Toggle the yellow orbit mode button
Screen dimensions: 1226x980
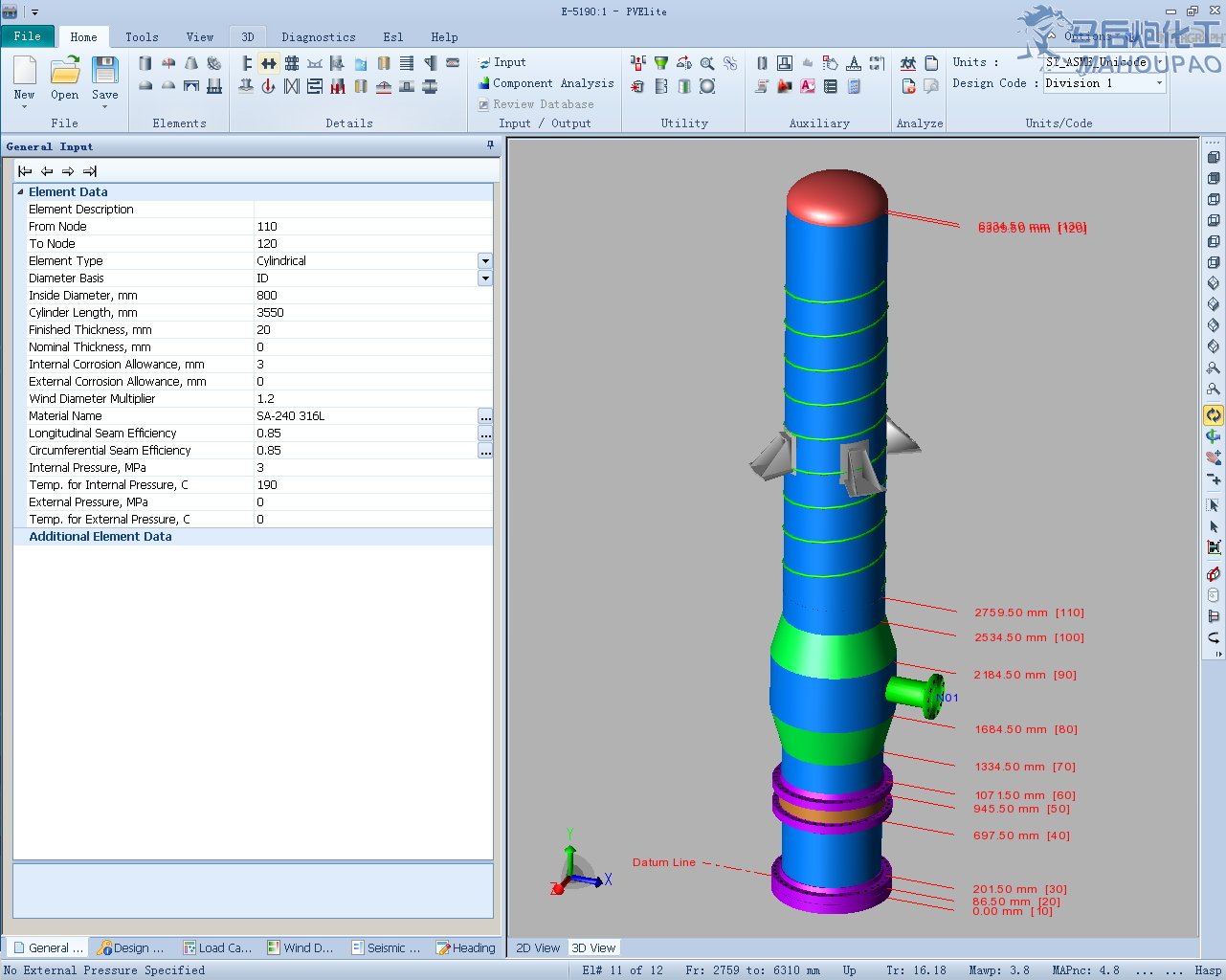(1214, 415)
